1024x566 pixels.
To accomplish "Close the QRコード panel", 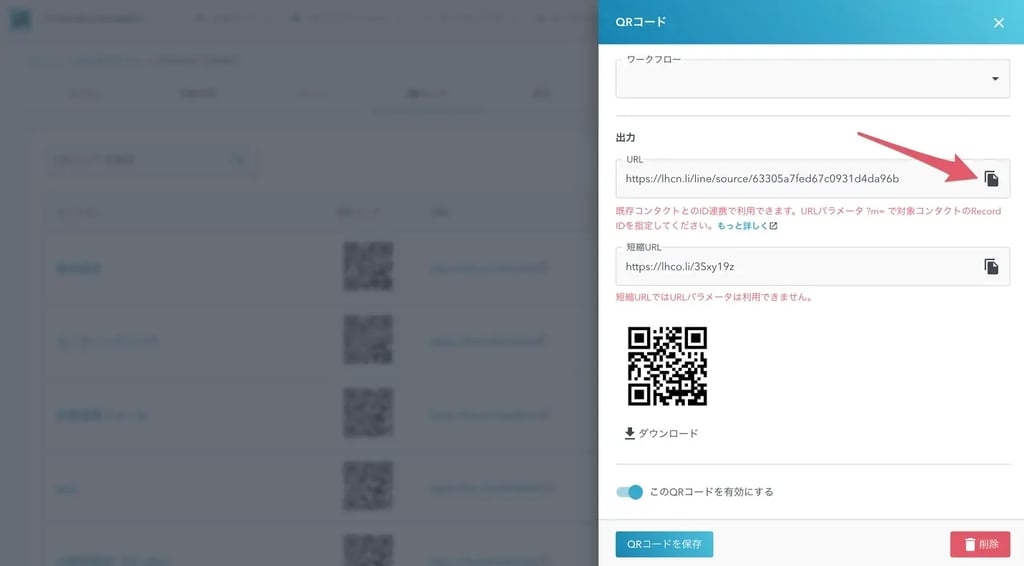I will coord(998,23).
